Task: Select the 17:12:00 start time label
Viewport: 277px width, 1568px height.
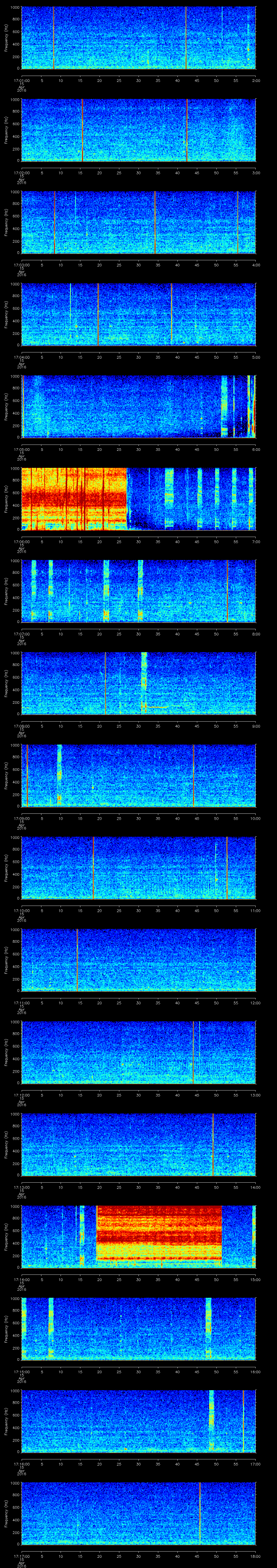Action: pos(21,1095)
